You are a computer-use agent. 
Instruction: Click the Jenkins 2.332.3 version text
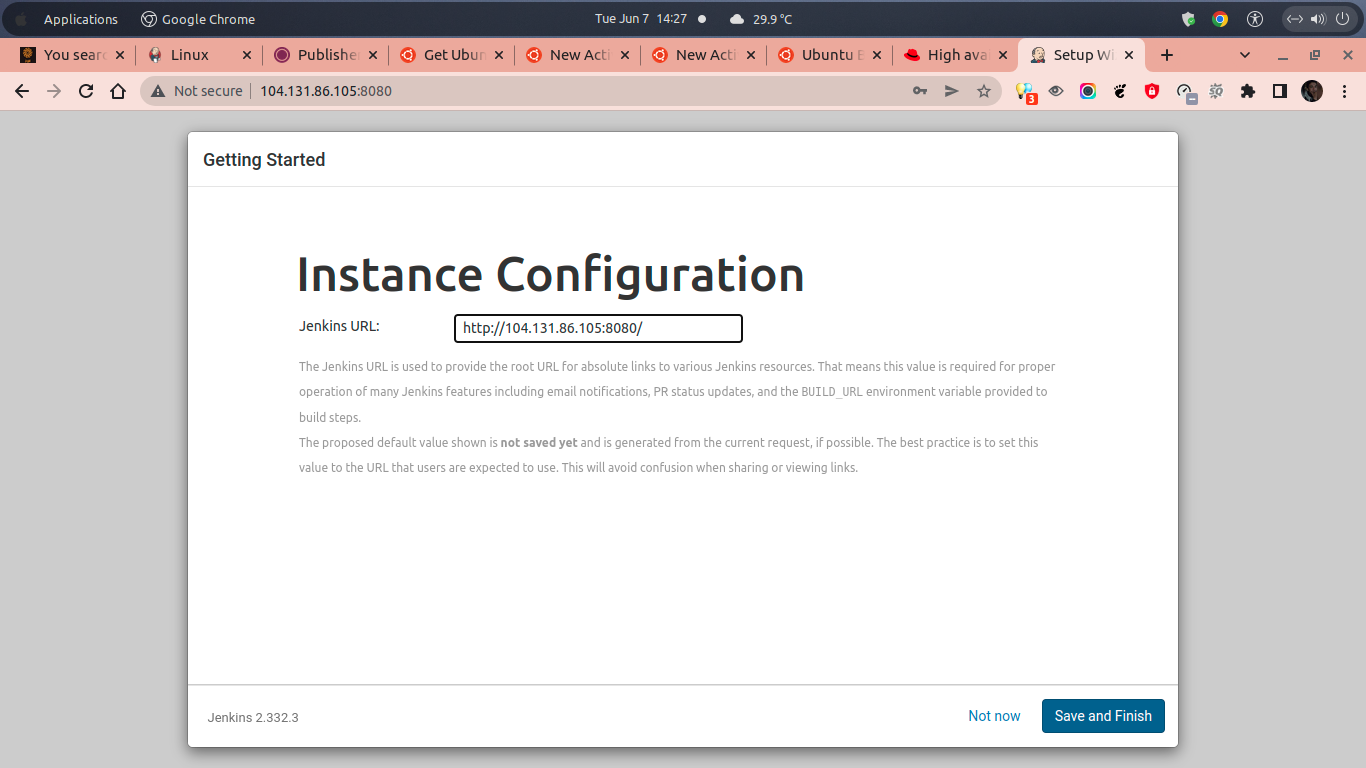[253, 718]
